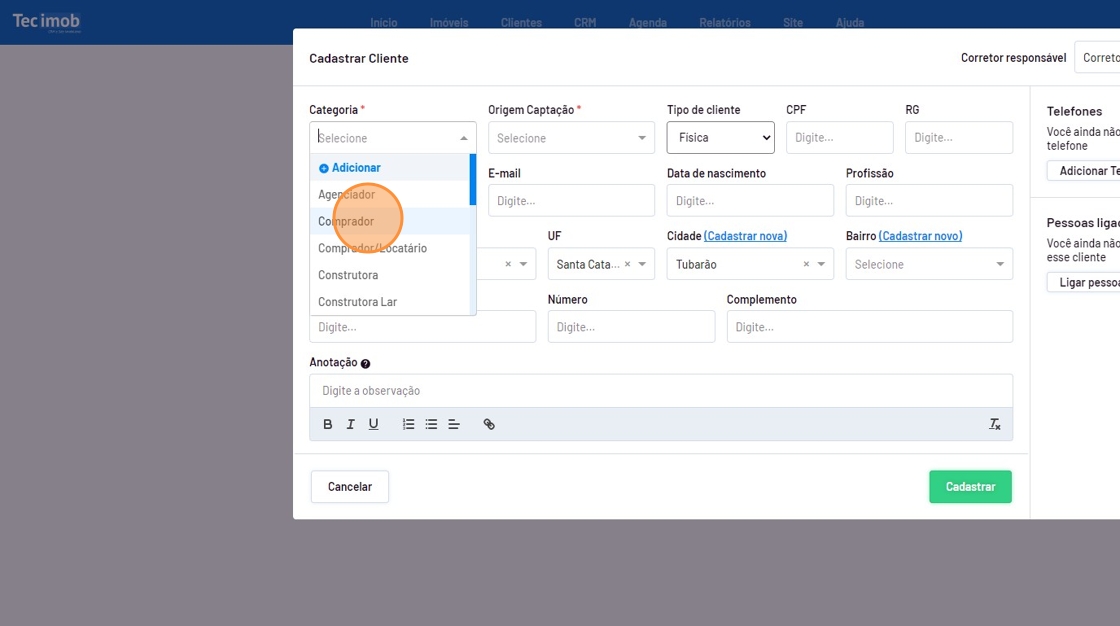Click the Anotação help question-mark icon
Viewport: 1120px width, 626px height.
(366, 364)
